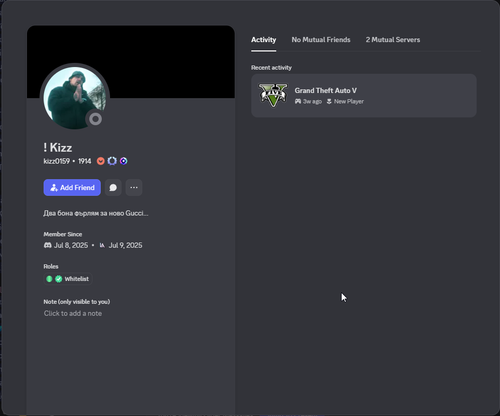The width and height of the screenshot is (500, 416).
Task: Select the '! Kizz' display name
Action: coord(58,147)
